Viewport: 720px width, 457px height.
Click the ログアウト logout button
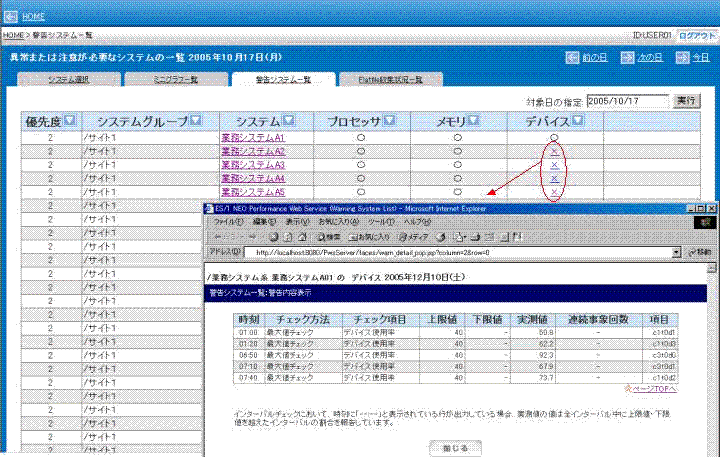(x=697, y=35)
